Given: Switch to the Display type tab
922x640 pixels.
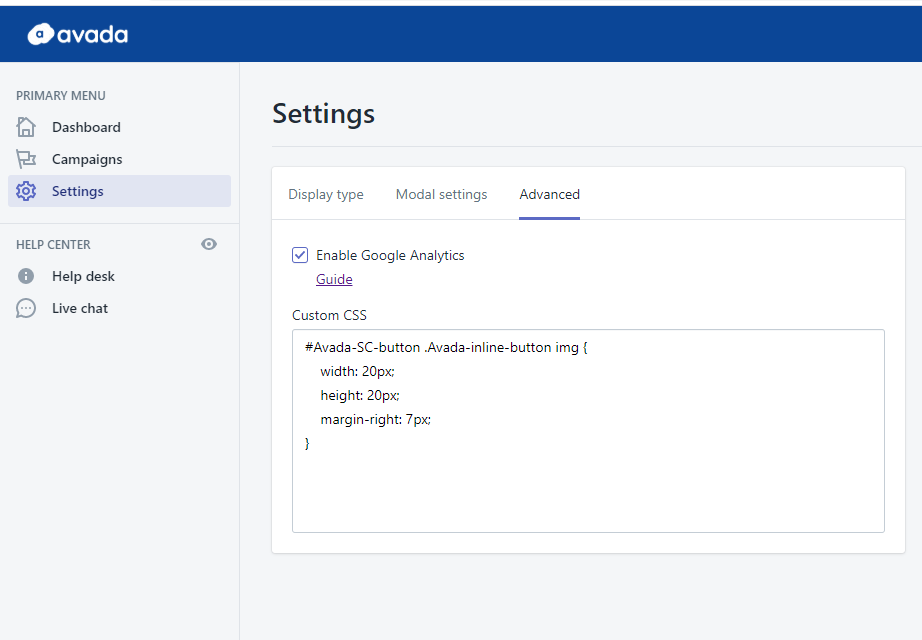Looking at the screenshot, I should tap(326, 194).
